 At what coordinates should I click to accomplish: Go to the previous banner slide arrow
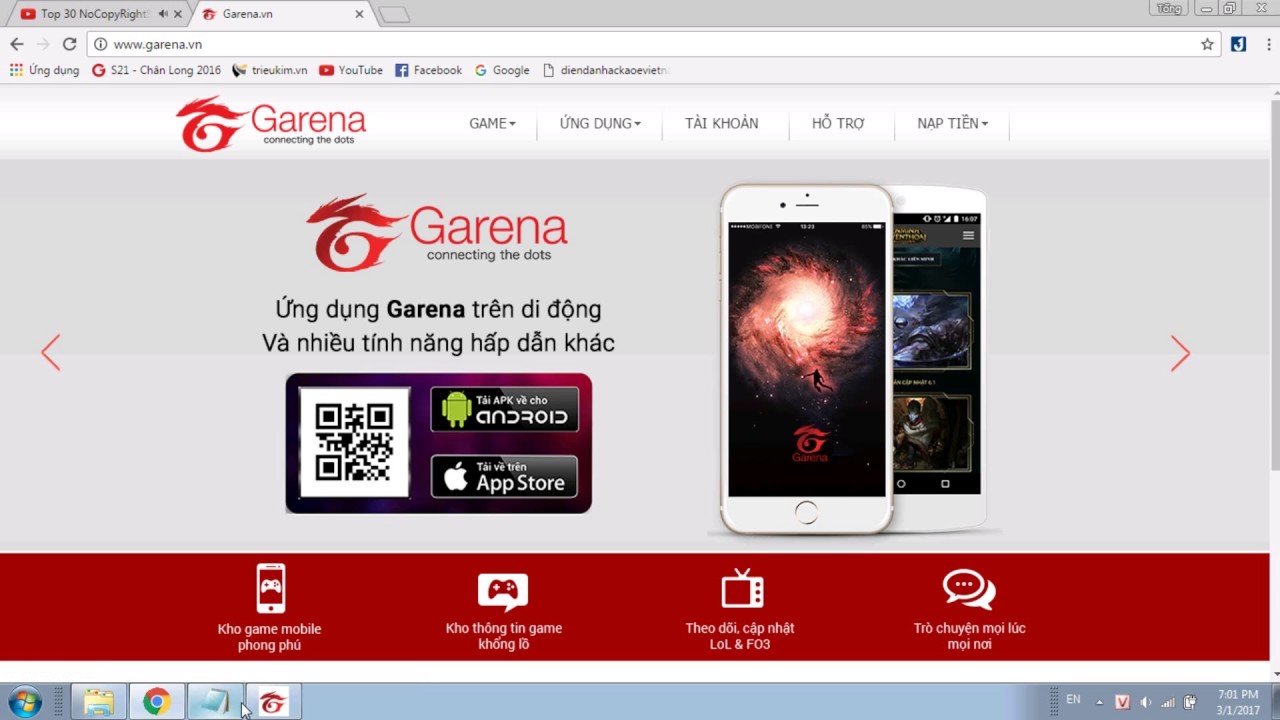point(51,353)
